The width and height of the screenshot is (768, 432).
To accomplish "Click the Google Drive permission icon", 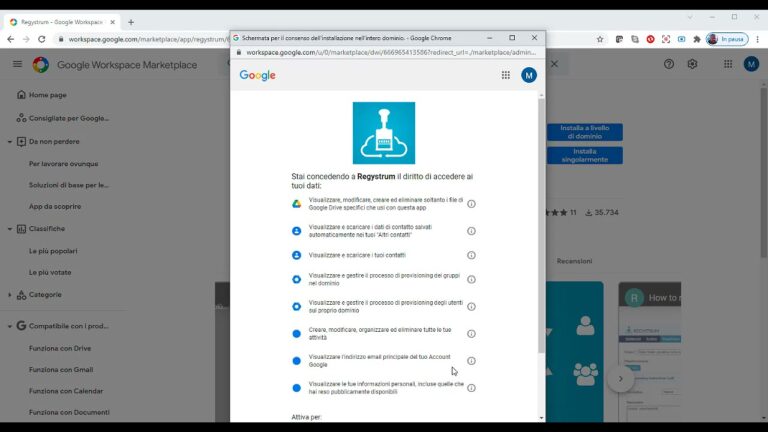I will [296, 204].
